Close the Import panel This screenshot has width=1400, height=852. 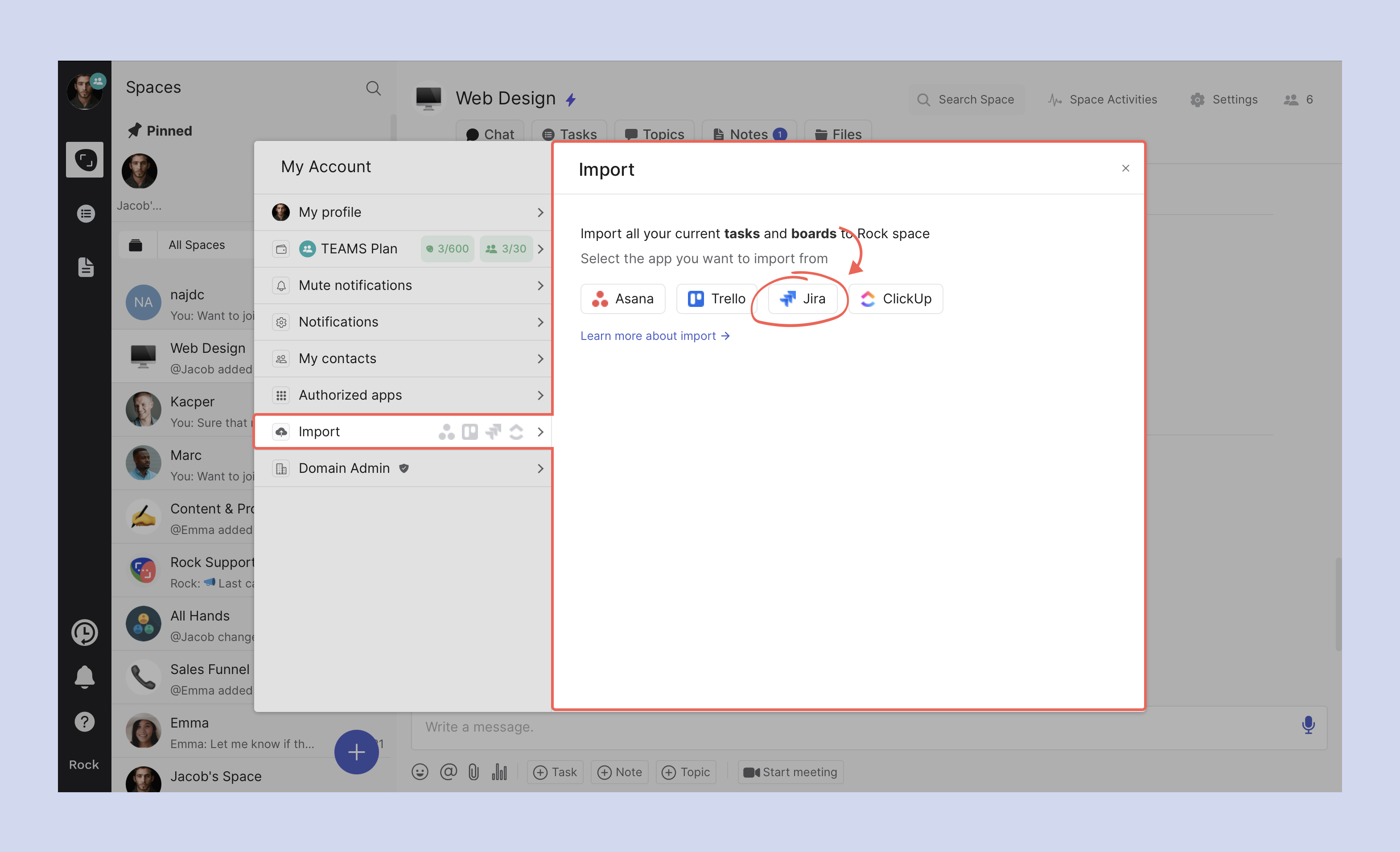tap(1125, 168)
